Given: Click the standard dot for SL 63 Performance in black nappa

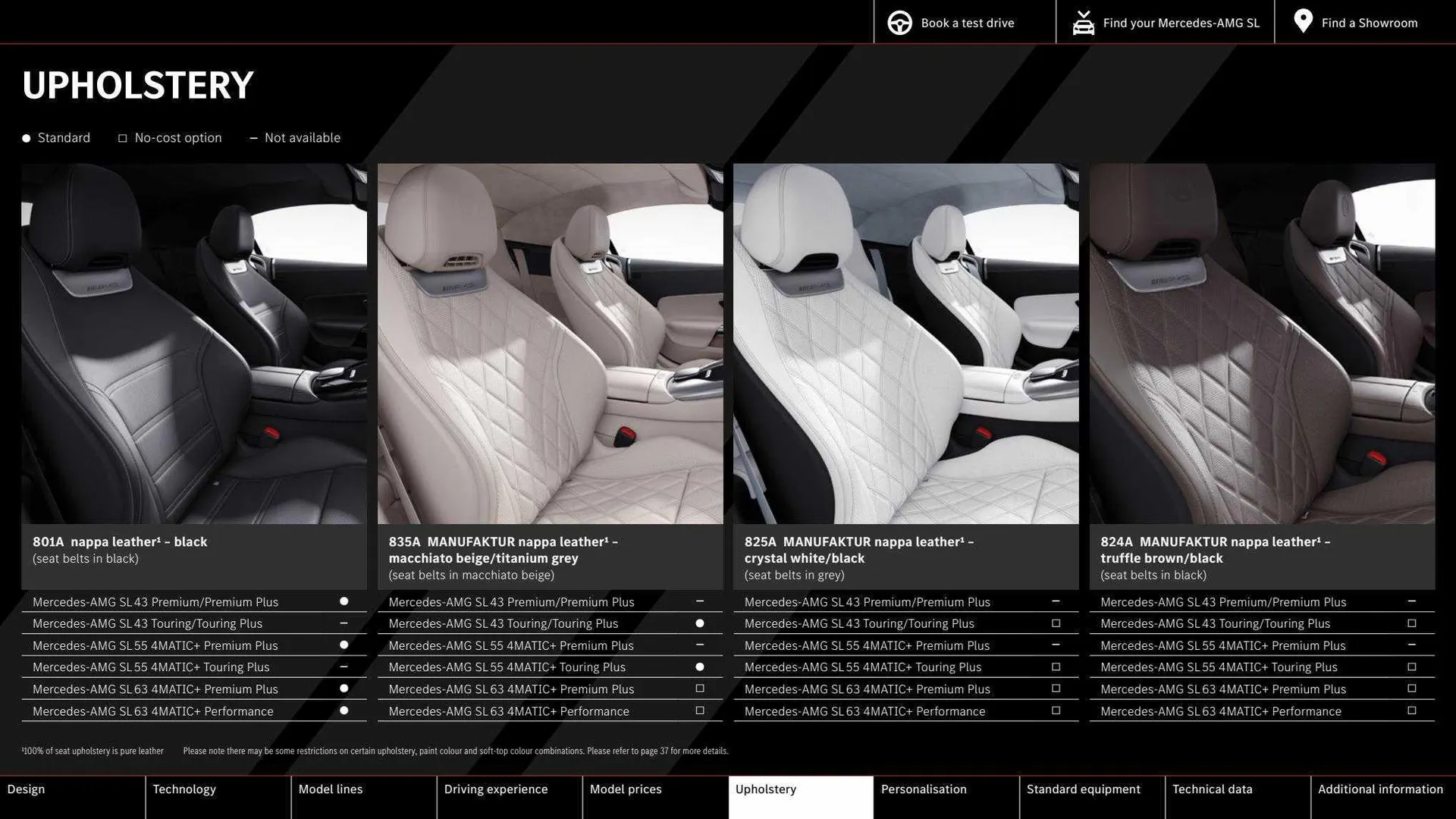Looking at the screenshot, I should (x=344, y=711).
